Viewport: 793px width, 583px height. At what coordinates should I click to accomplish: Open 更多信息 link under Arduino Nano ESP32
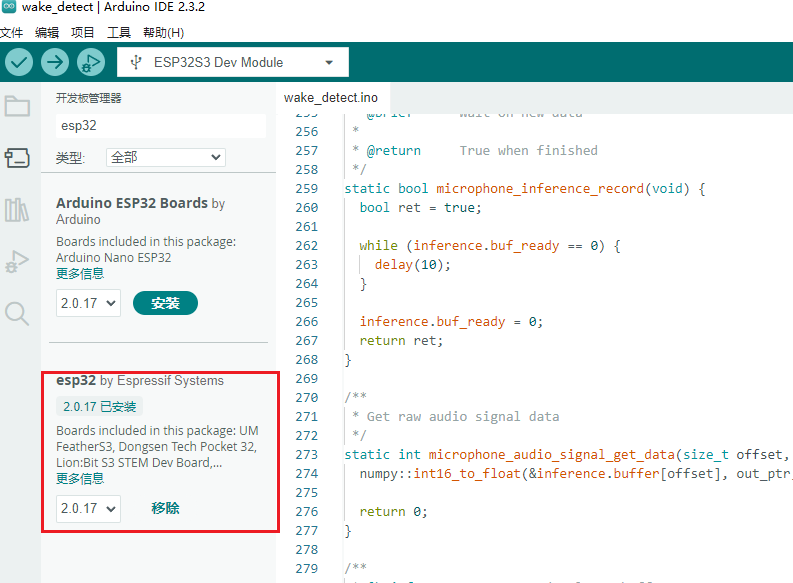[80, 274]
